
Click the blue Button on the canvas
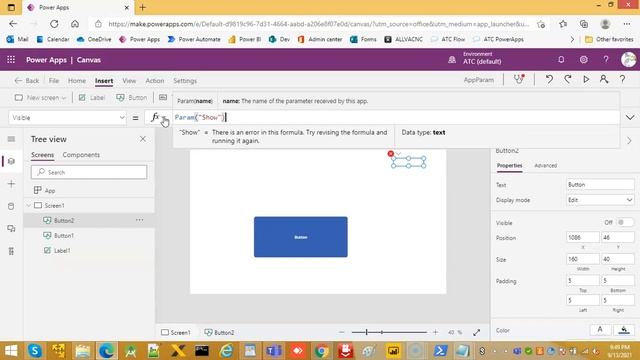pyautogui.click(x=301, y=237)
